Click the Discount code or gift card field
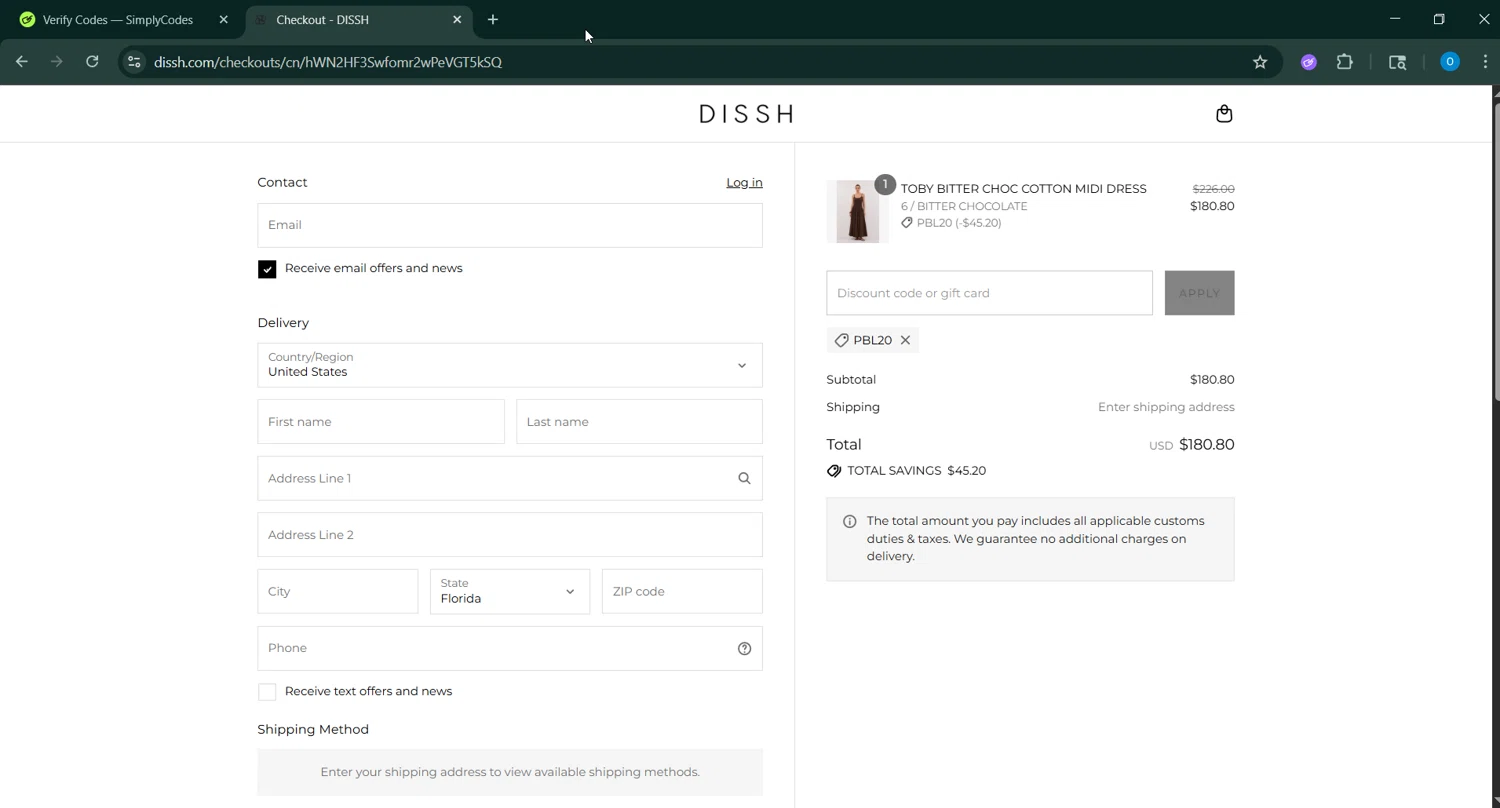Screen dimensions: 1500x808 tap(989, 293)
